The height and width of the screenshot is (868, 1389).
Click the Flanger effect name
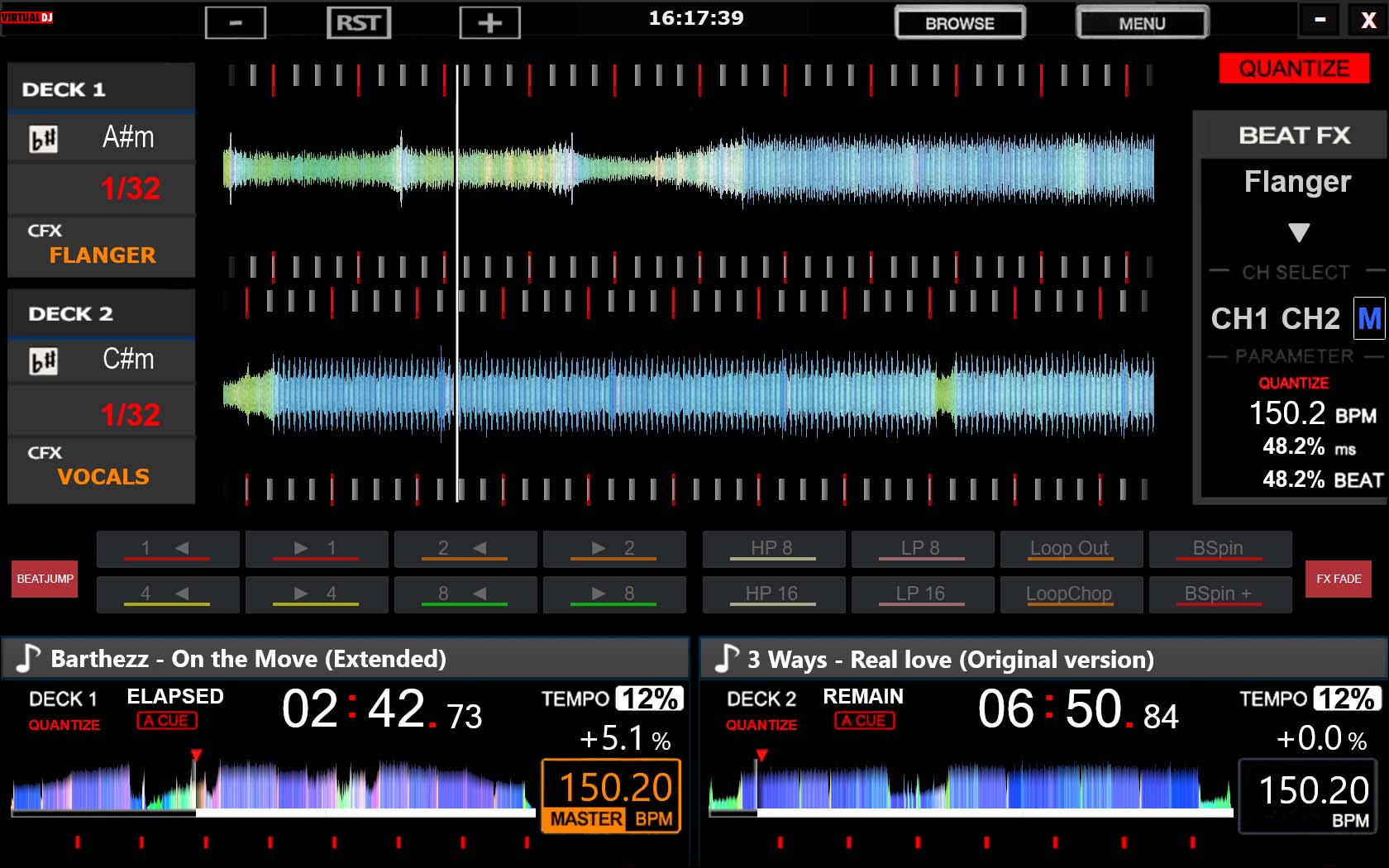point(1297,181)
